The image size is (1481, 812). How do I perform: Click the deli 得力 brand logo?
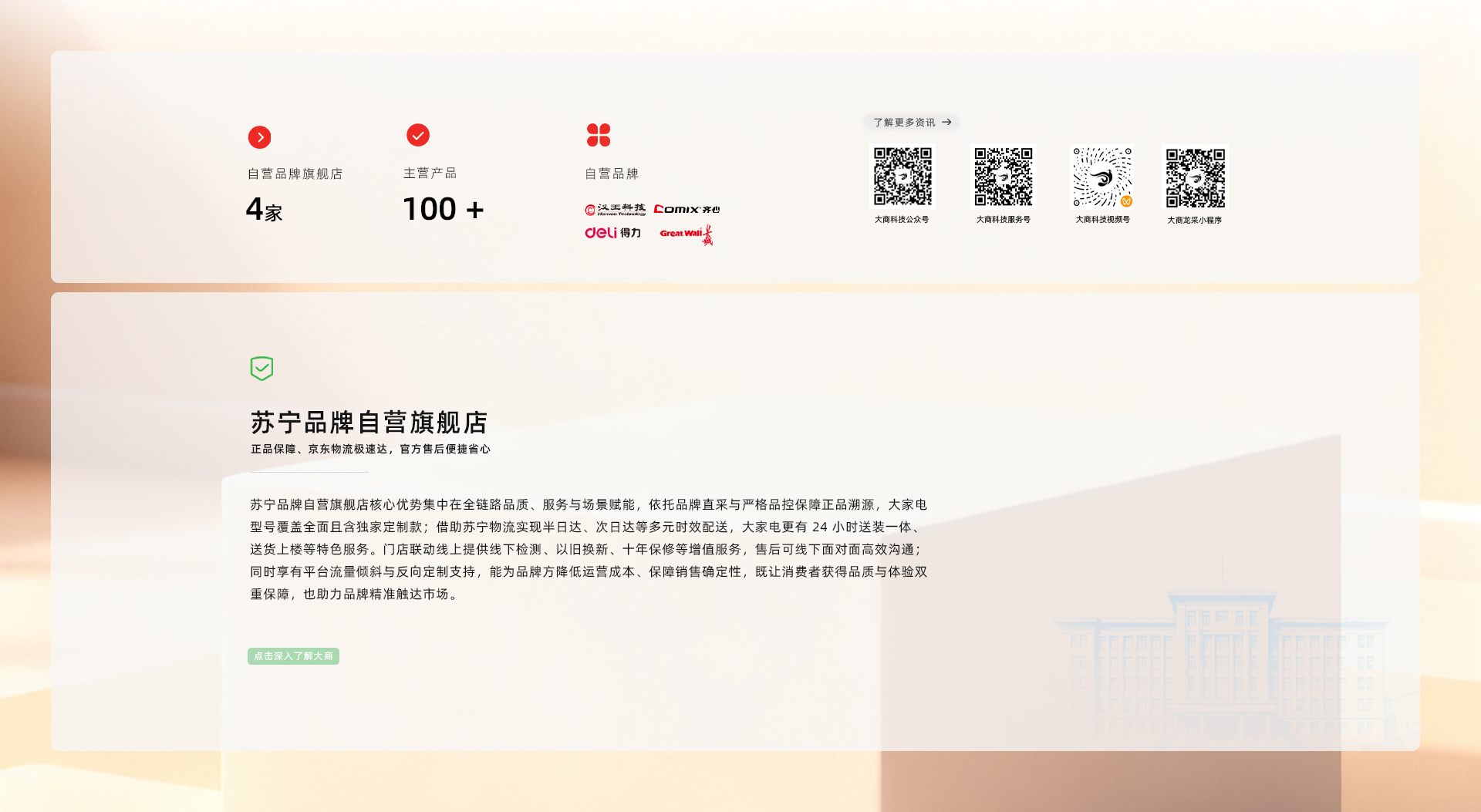(x=612, y=233)
